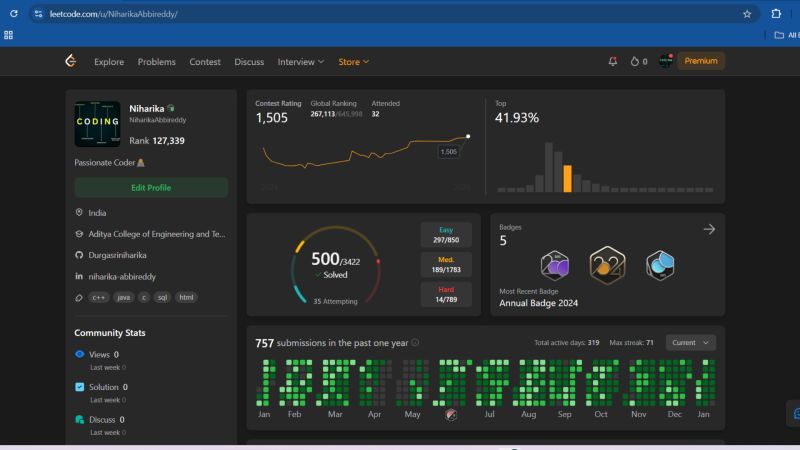Screen dimensions: 800x450
Task: Click the Easy 297/850 stat box
Action: click(x=446, y=235)
